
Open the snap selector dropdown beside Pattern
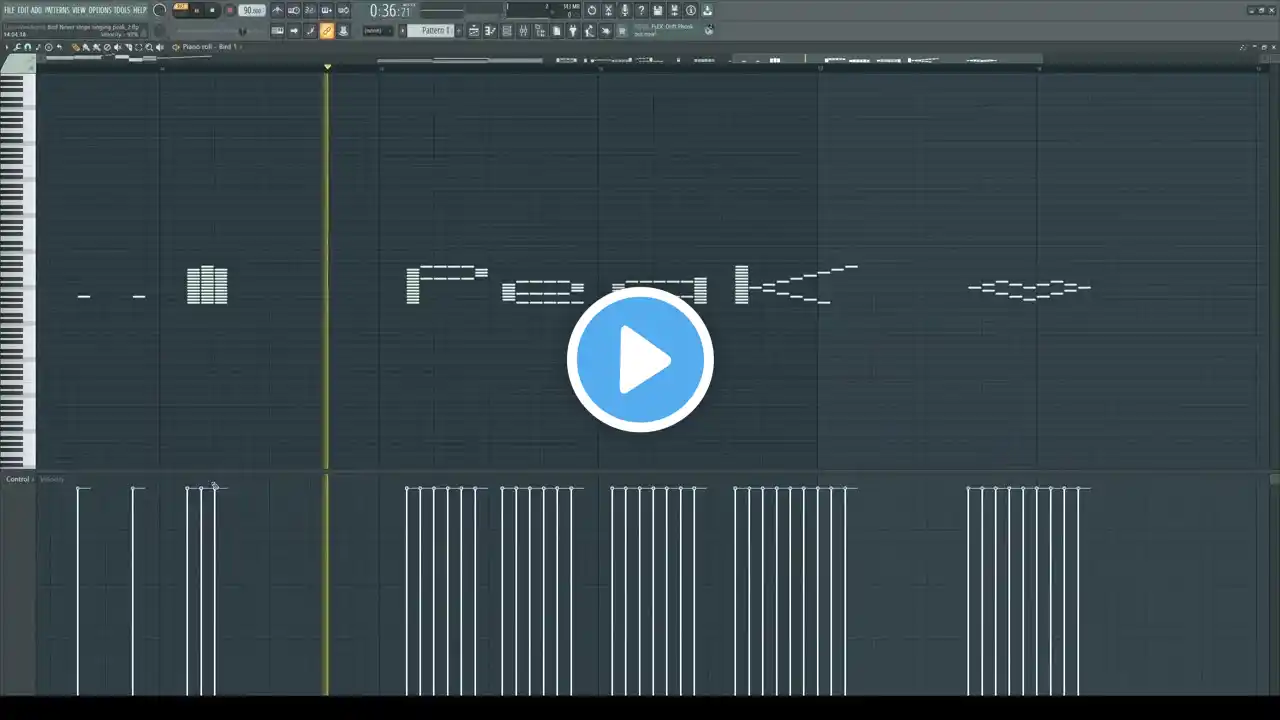tap(378, 30)
